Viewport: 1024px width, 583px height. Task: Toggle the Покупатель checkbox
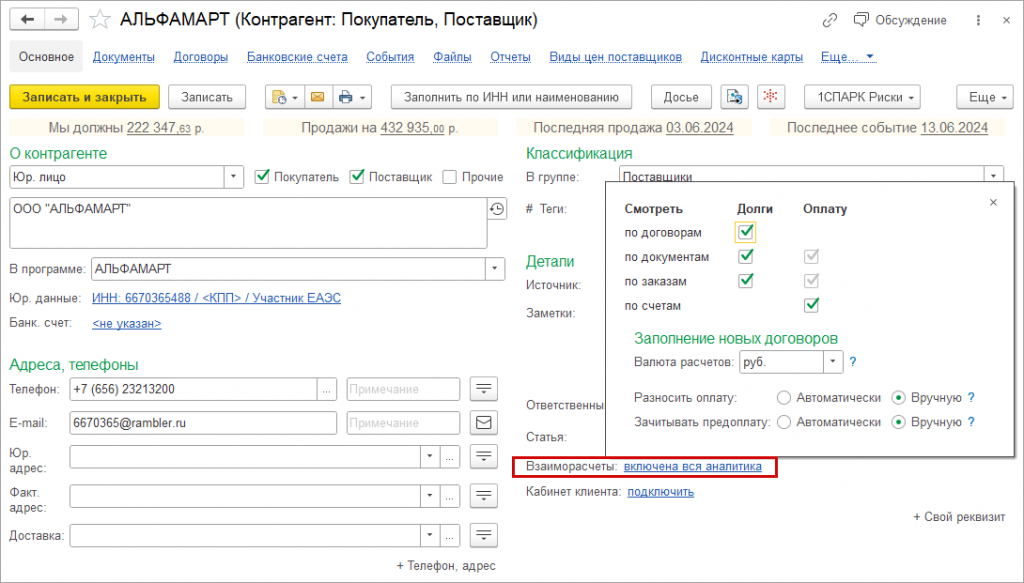pos(262,176)
